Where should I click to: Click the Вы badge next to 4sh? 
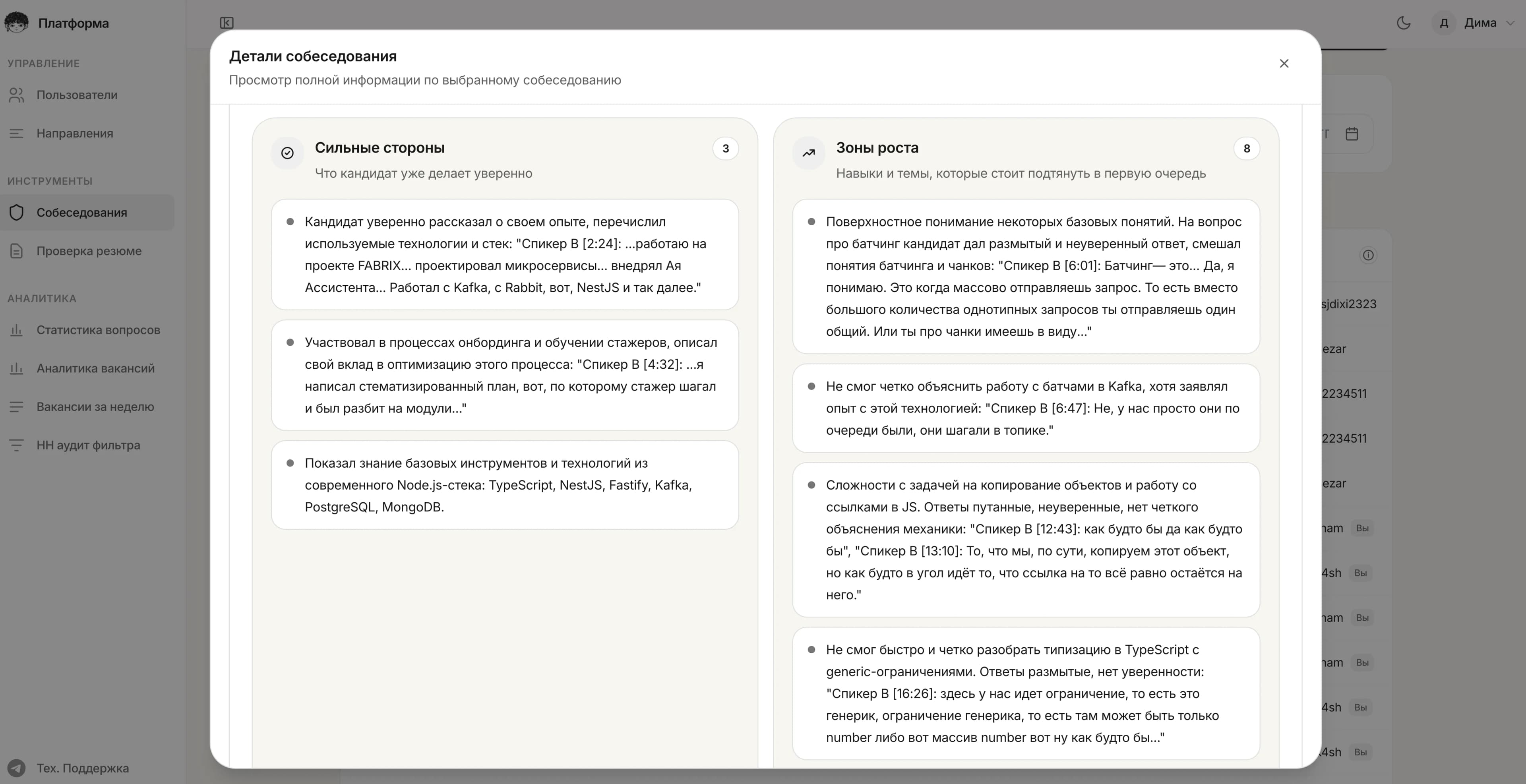pyautogui.click(x=1361, y=573)
